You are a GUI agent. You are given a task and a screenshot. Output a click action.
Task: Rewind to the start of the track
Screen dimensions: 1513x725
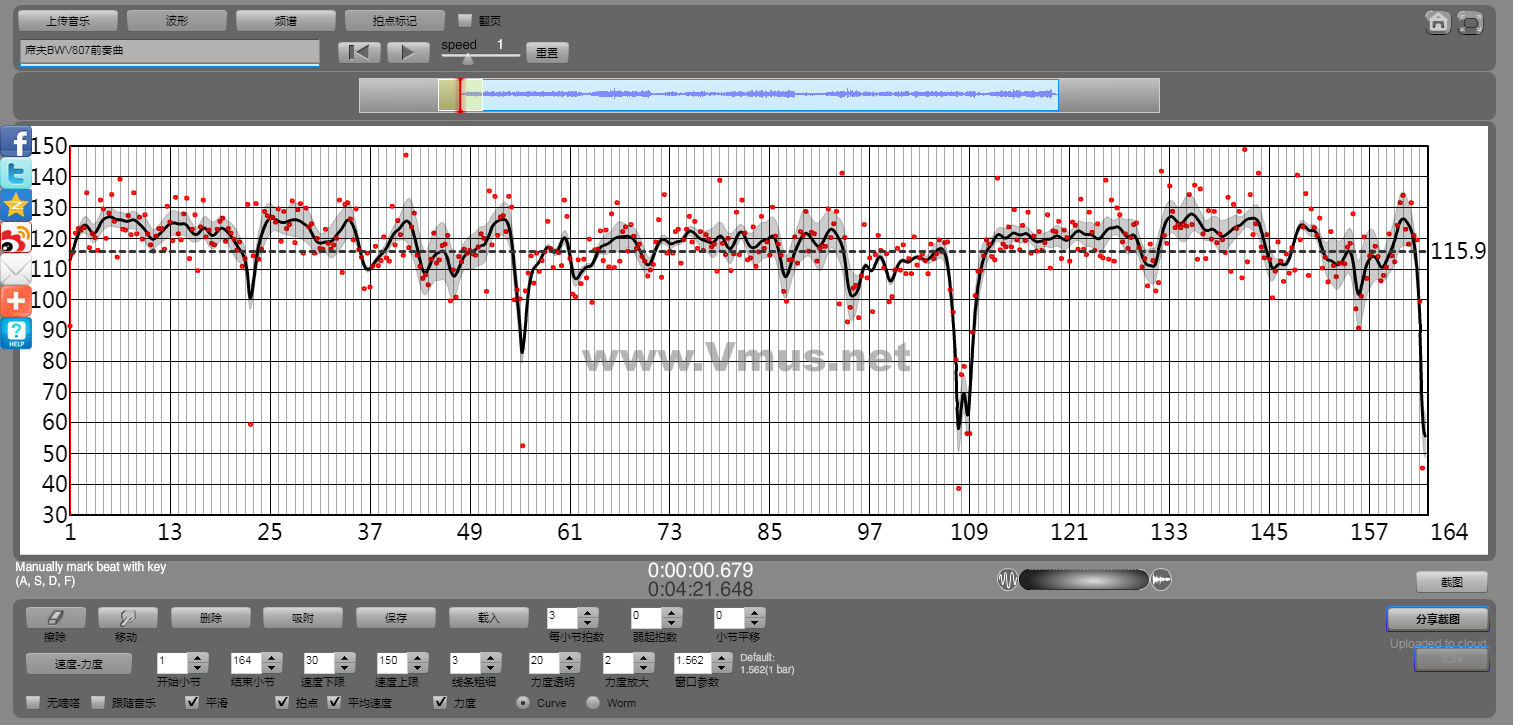click(x=359, y=53)
